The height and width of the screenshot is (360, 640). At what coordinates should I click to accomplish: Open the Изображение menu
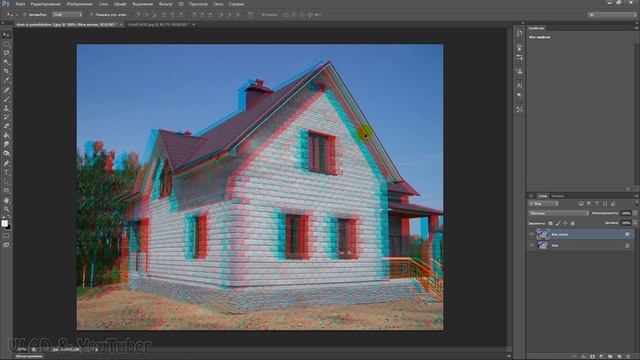tap(80, 4)
